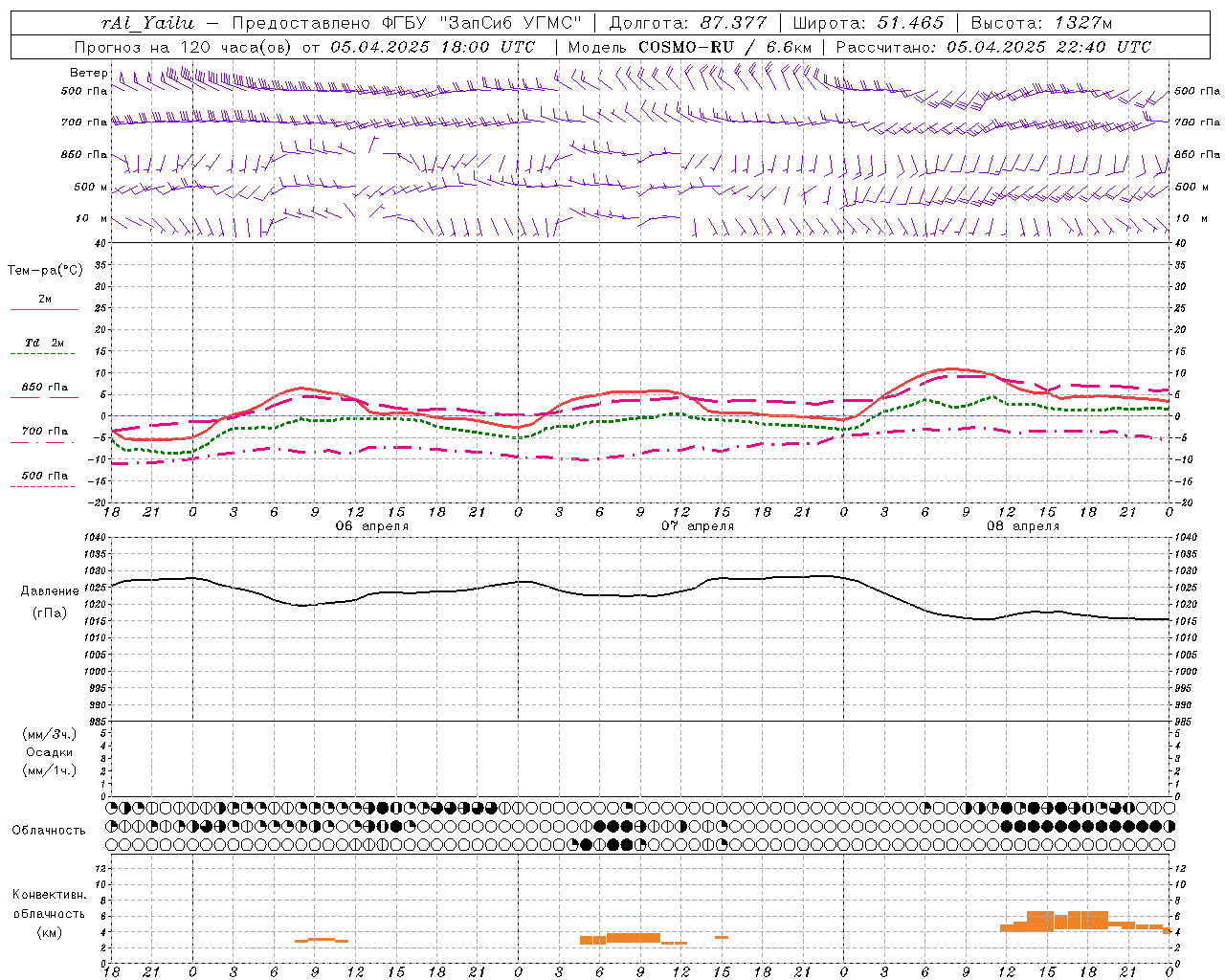Click the Облачность row label
1225x980 pixels.
tap(49, 830)
